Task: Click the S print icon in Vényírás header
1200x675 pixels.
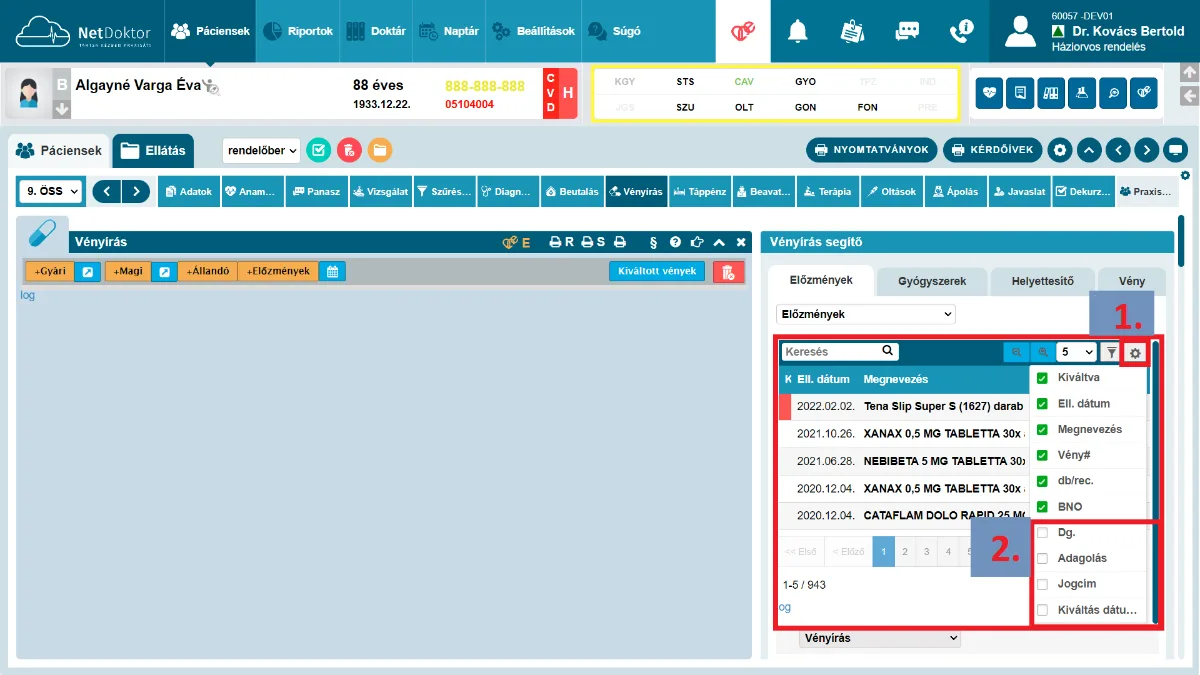Action: [593, 242]
